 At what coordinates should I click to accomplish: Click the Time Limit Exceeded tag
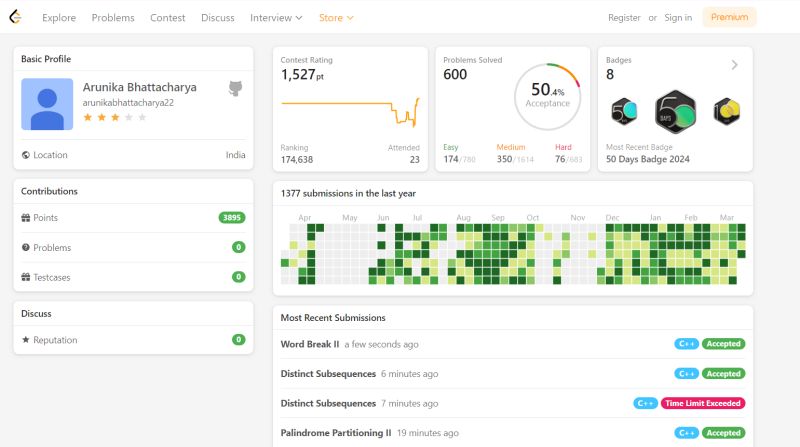point(703,403)
